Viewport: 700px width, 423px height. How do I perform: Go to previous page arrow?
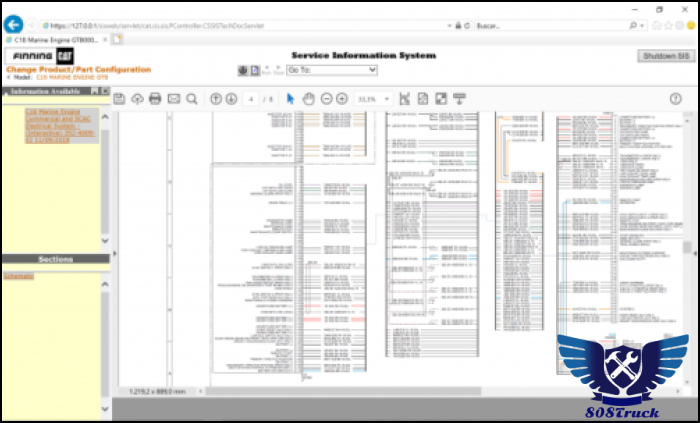pos(216,98)
